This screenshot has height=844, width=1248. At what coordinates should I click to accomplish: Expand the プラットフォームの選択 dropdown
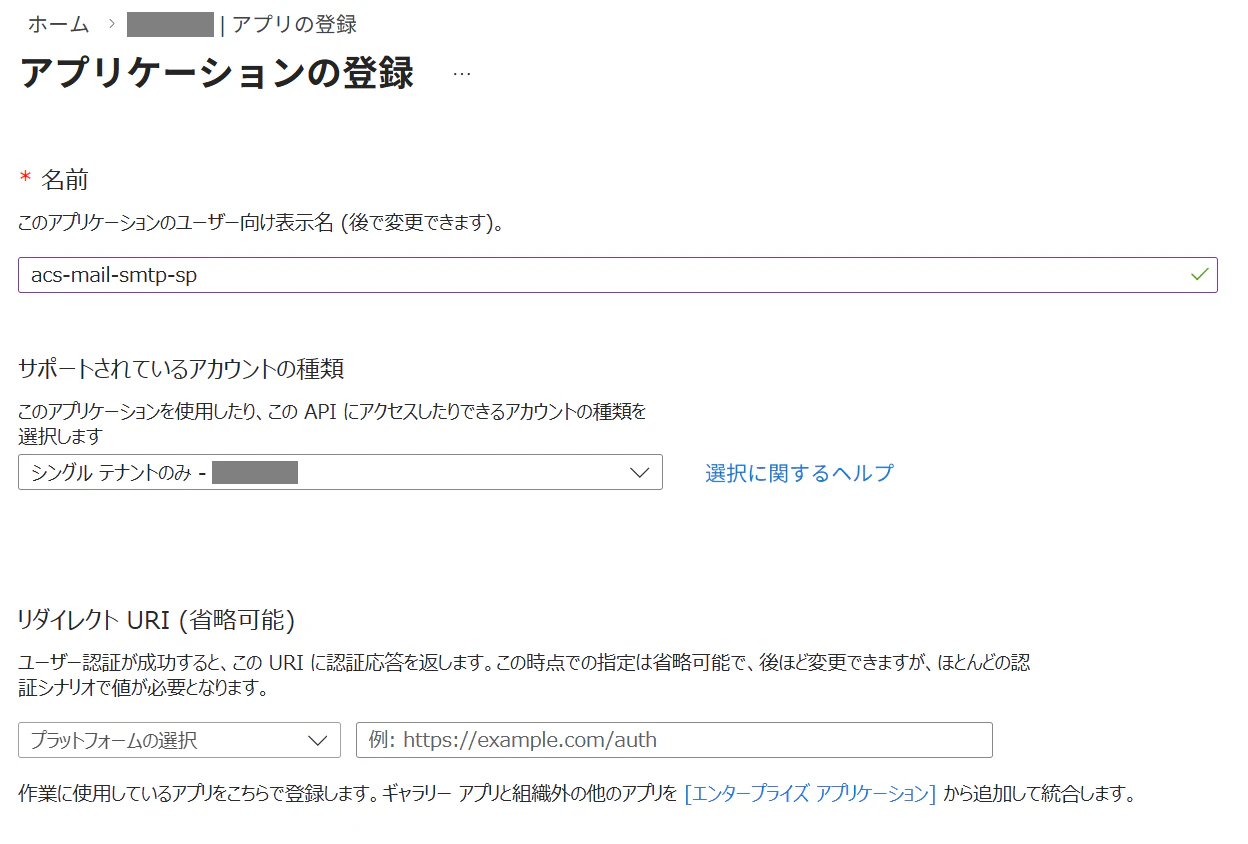click(x=179, y=740)
